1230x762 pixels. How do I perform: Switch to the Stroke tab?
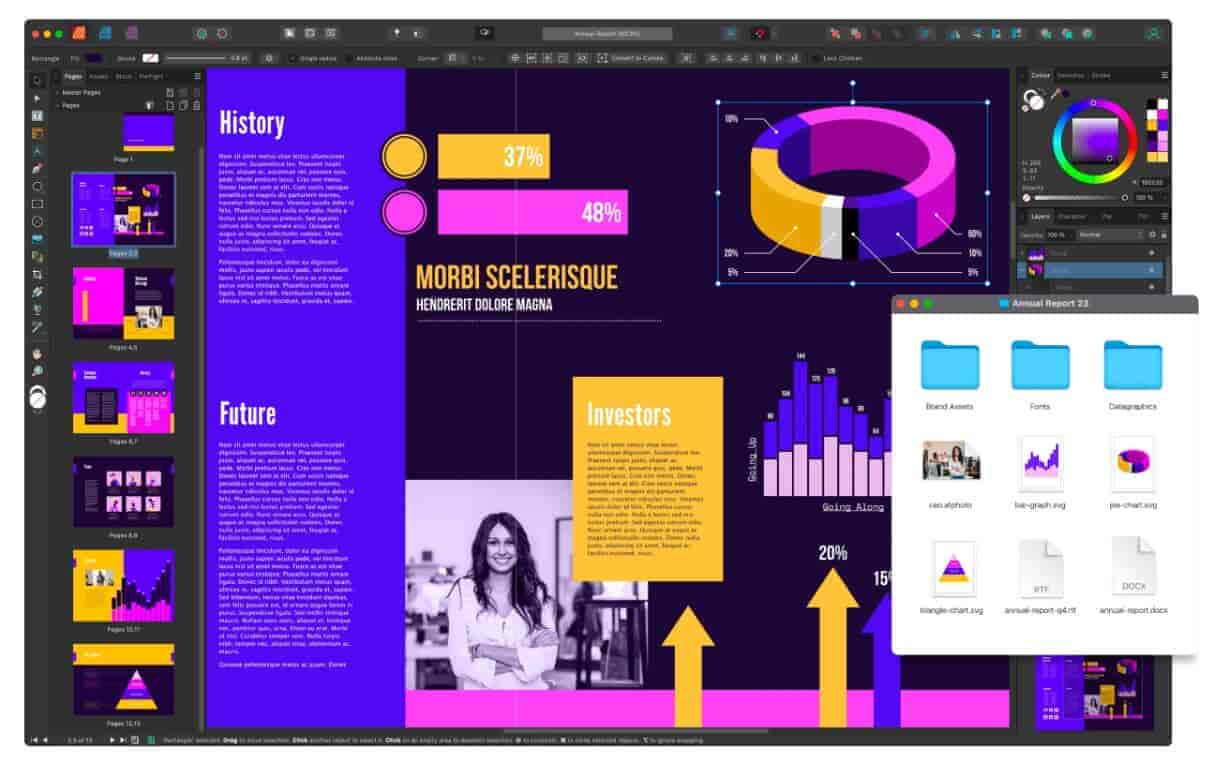tap(1100, 75)
